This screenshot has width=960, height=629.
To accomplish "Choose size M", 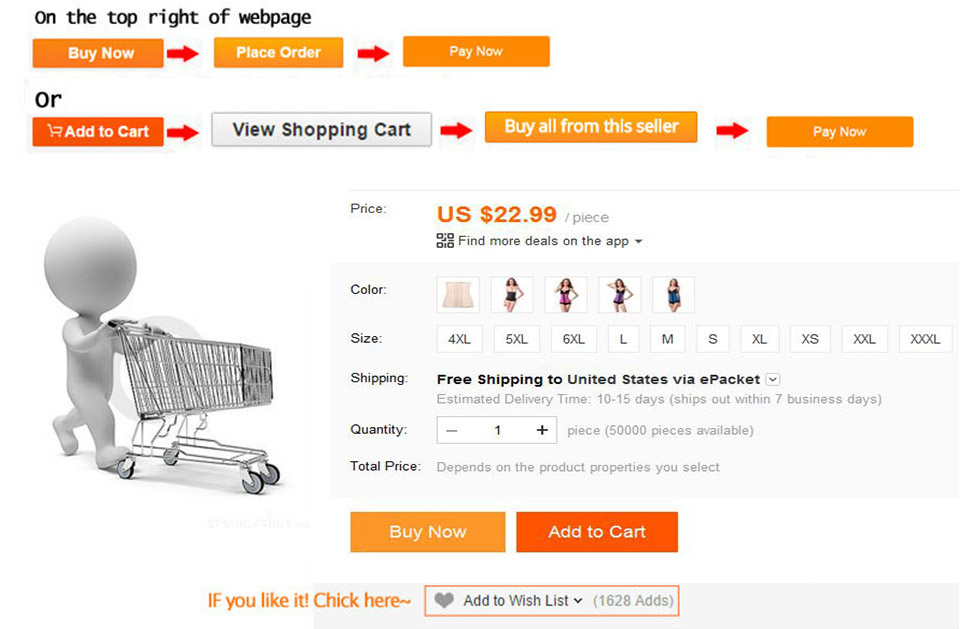I will (x=667, y=339).
